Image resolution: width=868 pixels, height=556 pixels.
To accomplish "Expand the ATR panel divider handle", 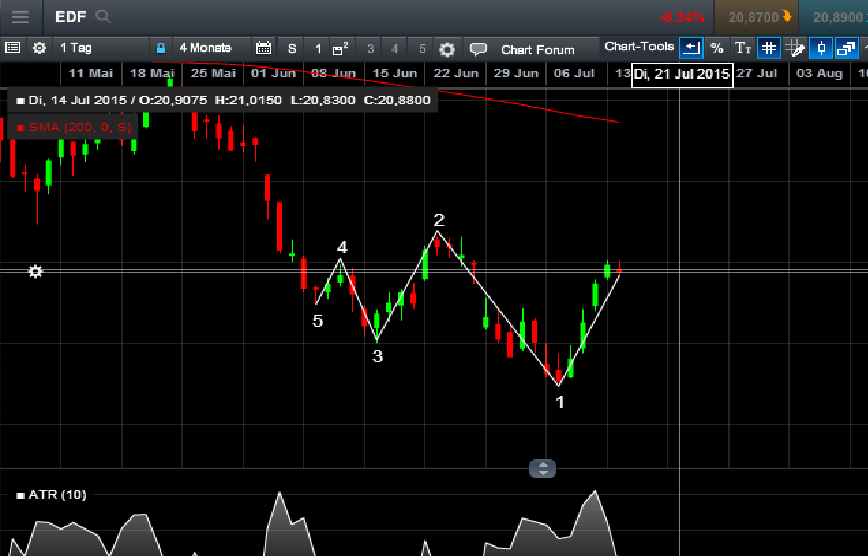I will pos(542,468).
